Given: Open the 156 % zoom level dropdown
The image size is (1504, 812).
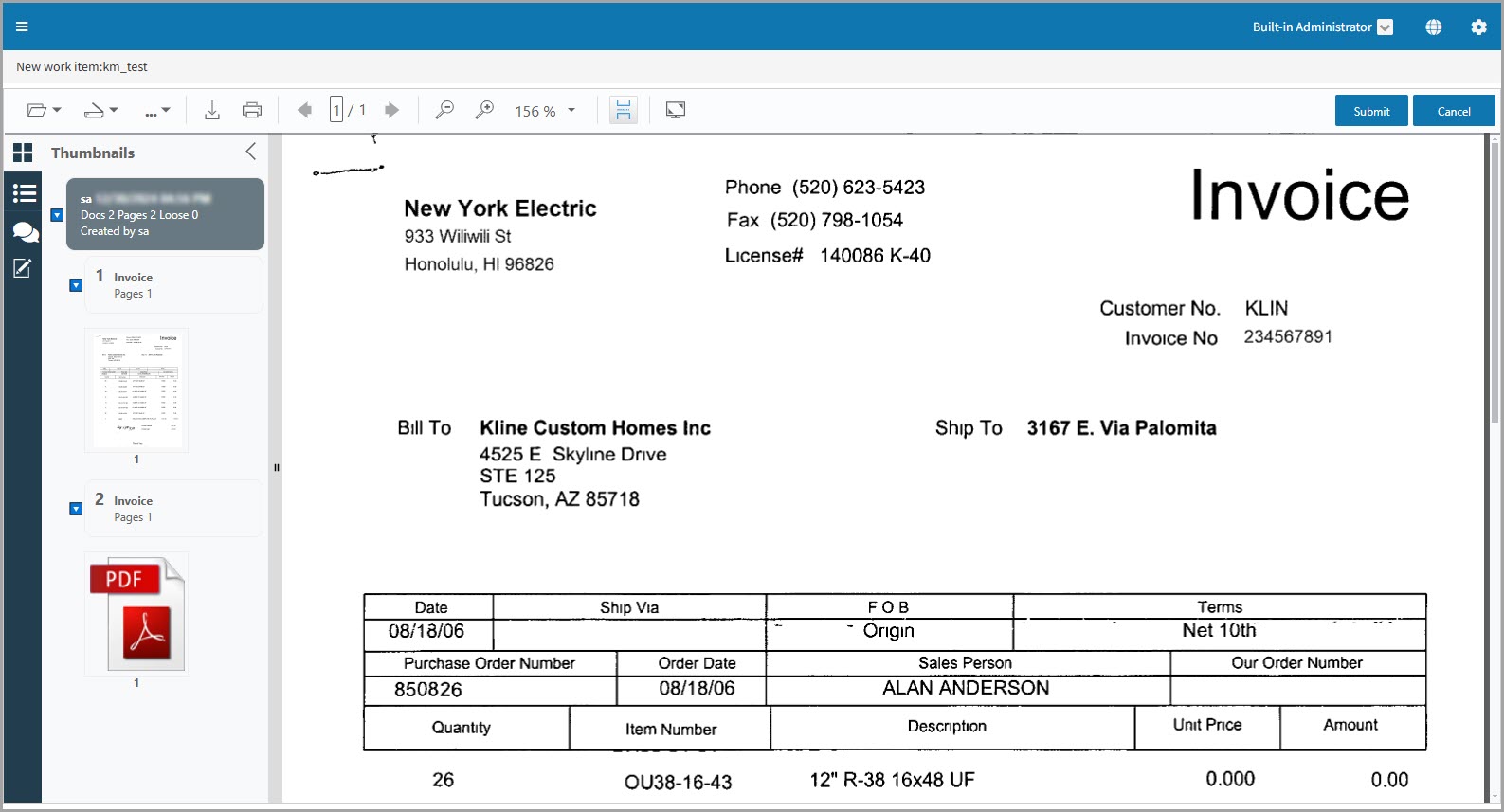Looking at the screenshot, I should coord(571,111).
